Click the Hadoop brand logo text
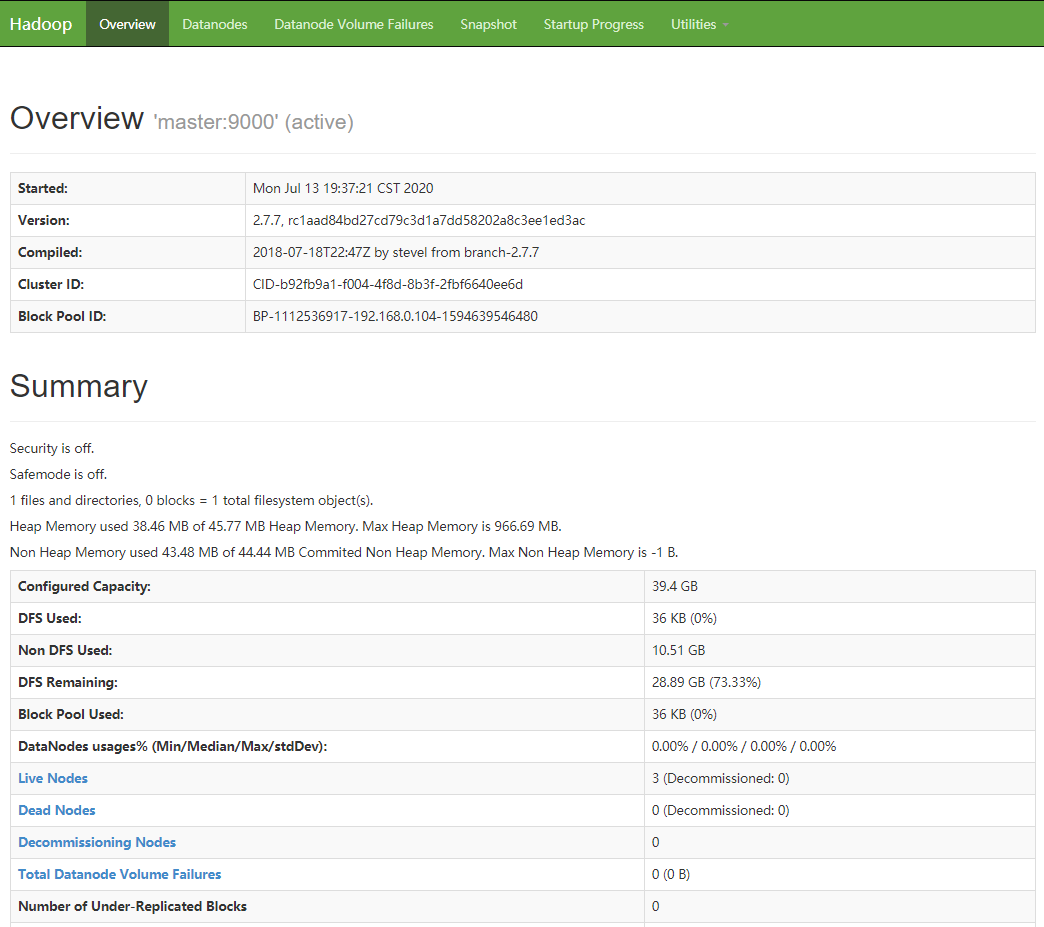1044x927 pixels. [41, 24]
